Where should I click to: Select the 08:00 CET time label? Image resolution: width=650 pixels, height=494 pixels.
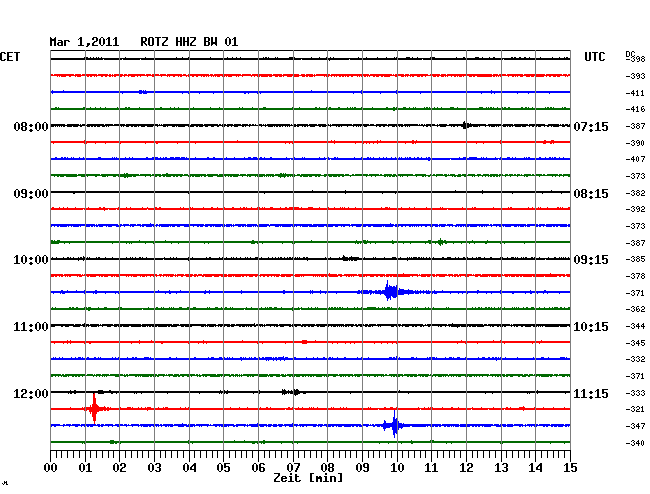coord(31,126)
